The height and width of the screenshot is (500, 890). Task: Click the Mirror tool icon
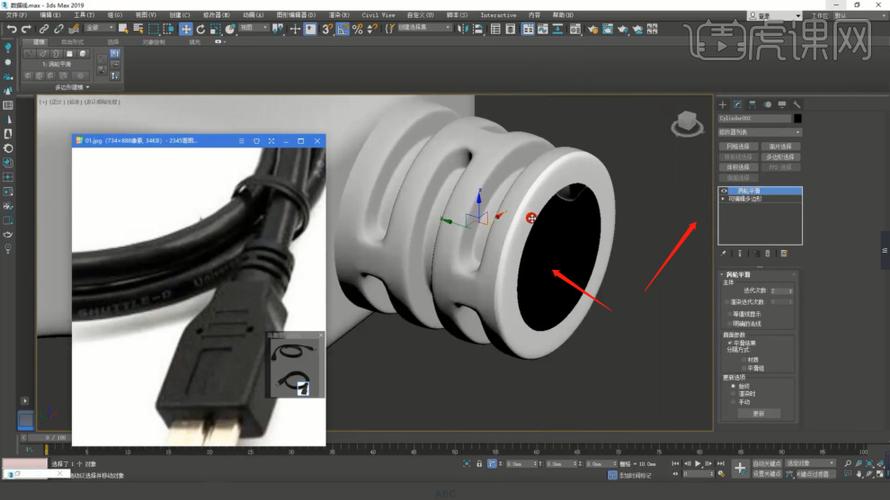(463, 29)
